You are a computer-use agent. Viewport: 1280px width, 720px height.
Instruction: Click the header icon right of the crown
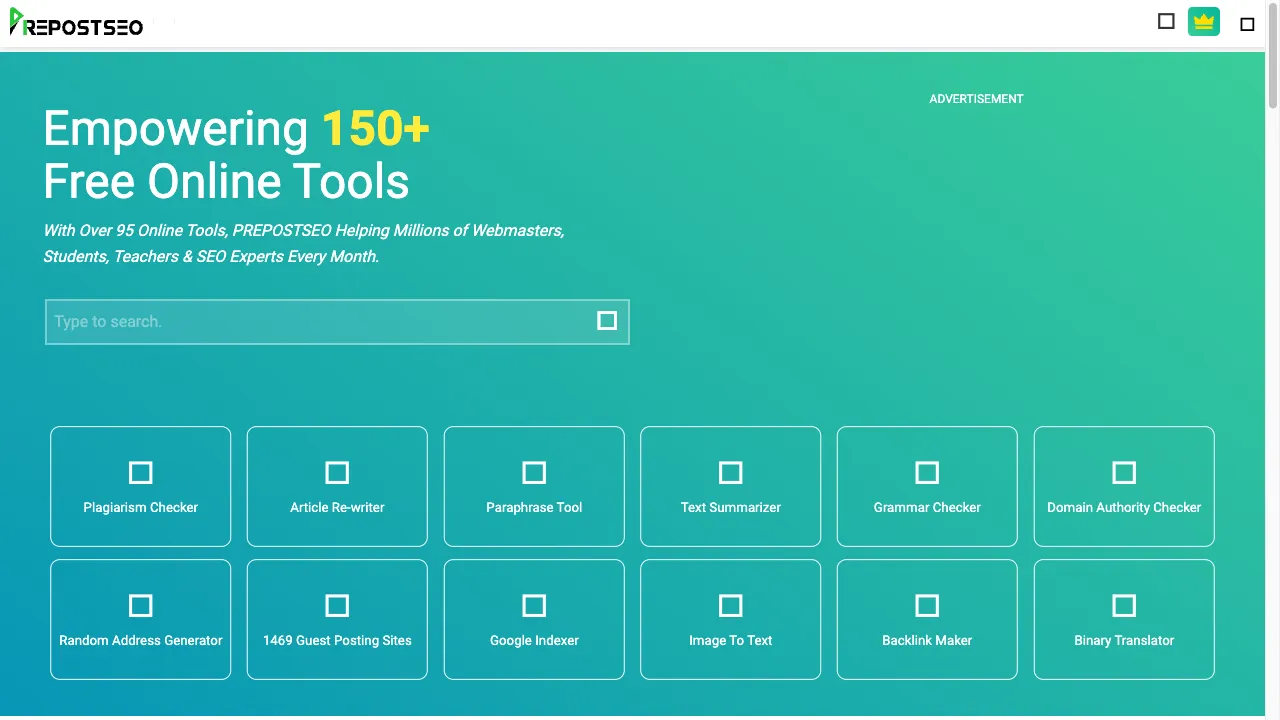click(x=1247, y=24)
